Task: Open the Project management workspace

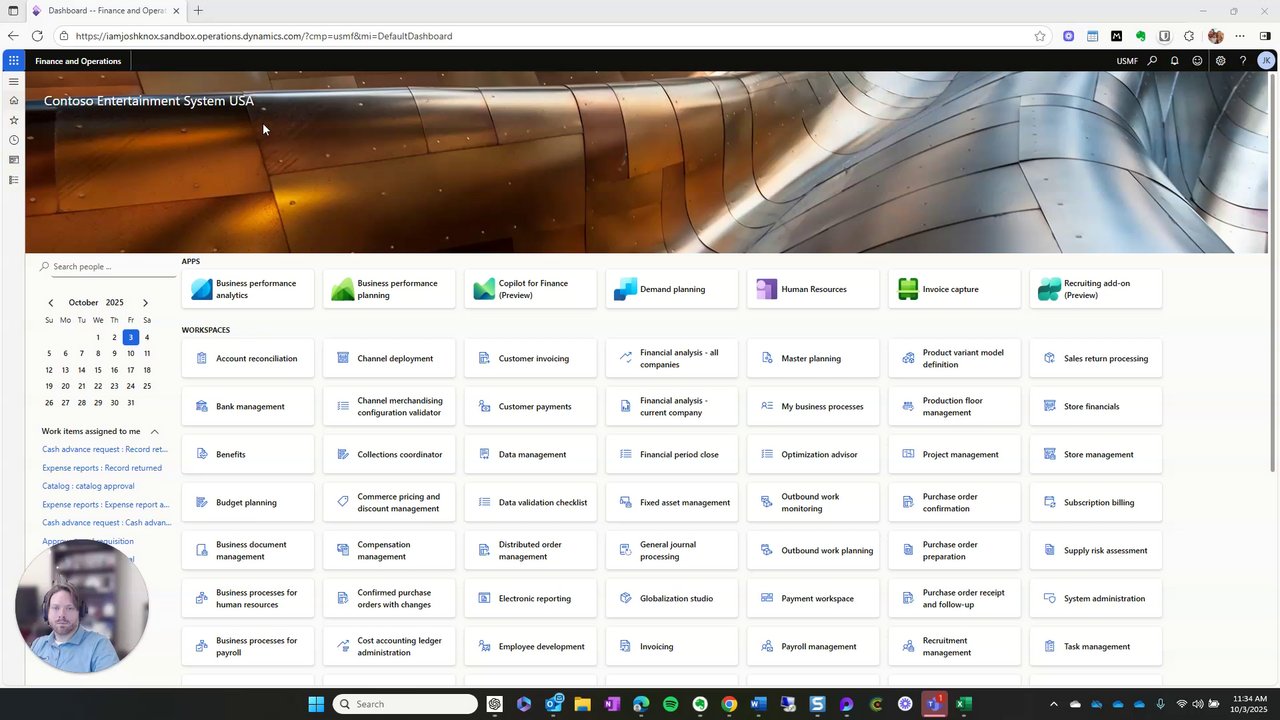Action: (955, 454)
